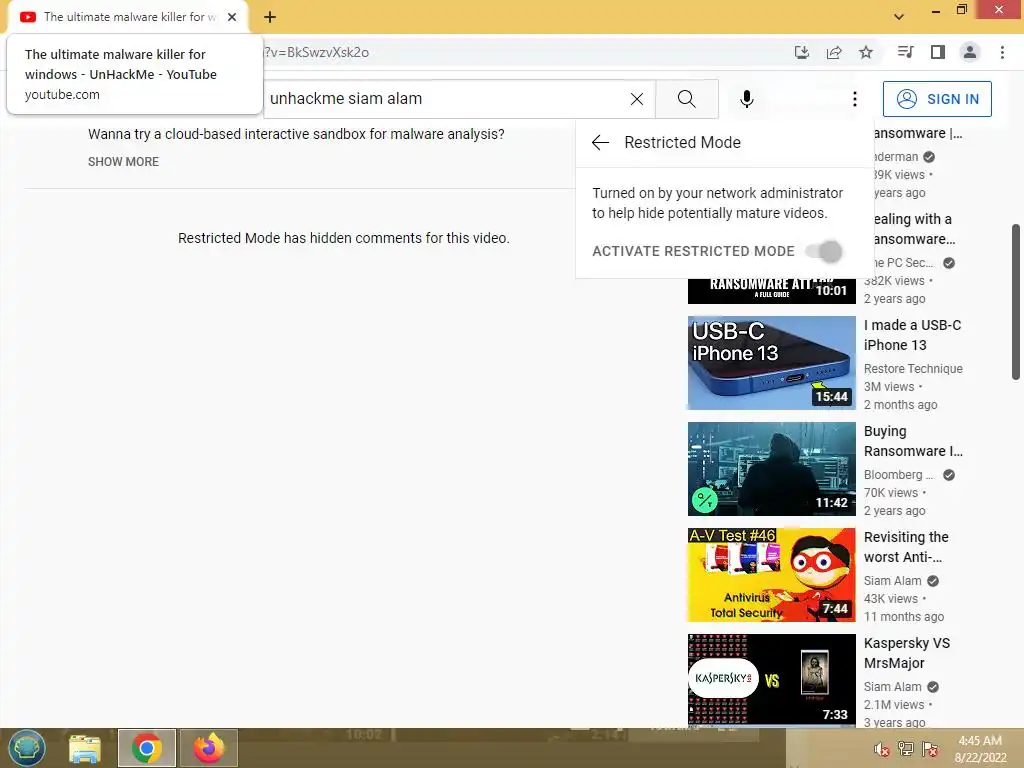Open Ransomware Attack 10:01 thumbnail
The image size is (1024, 768).
[771, 291]
